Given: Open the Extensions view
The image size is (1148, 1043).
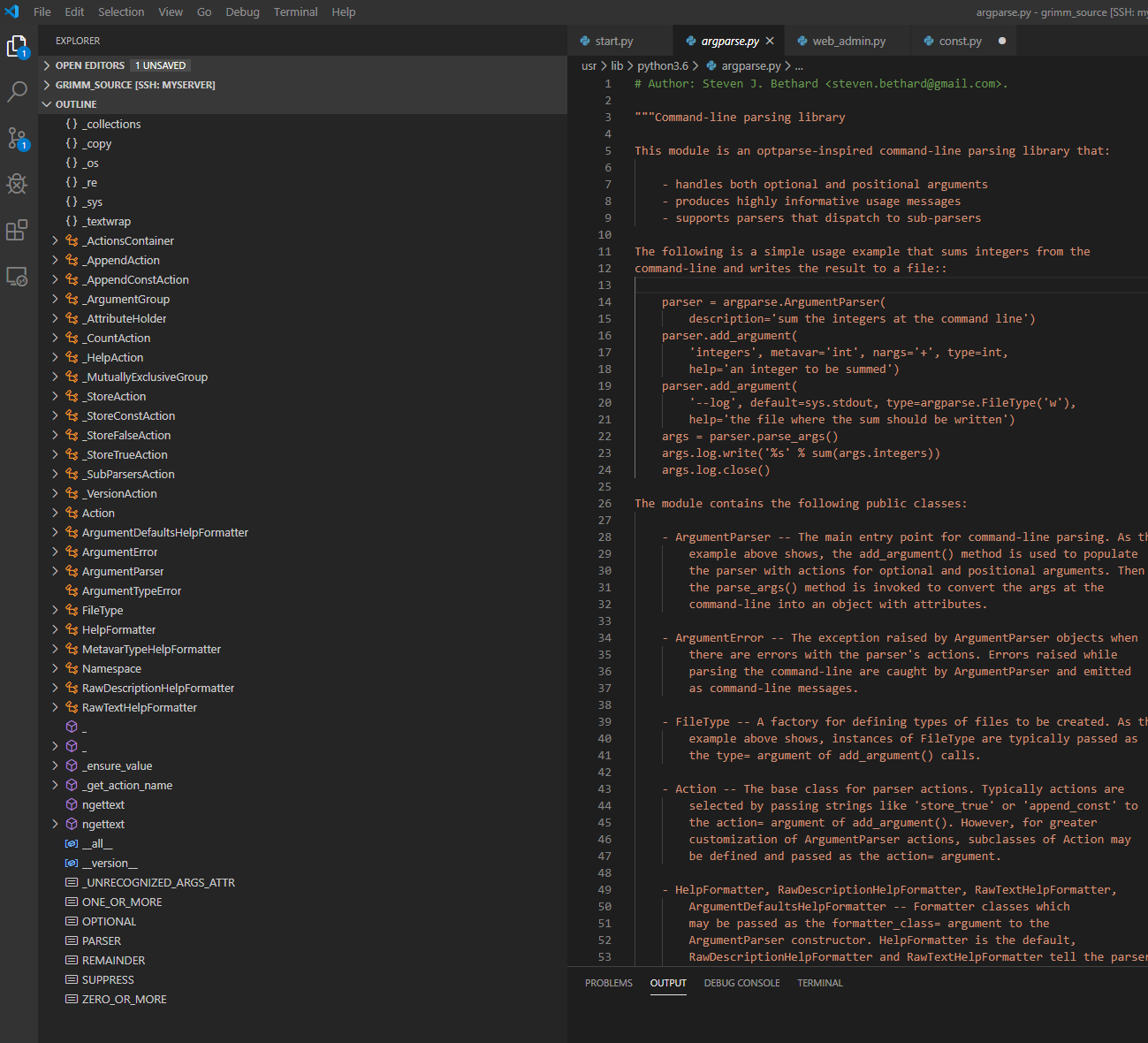Looking at the screenshot, I should coord(18,230).
